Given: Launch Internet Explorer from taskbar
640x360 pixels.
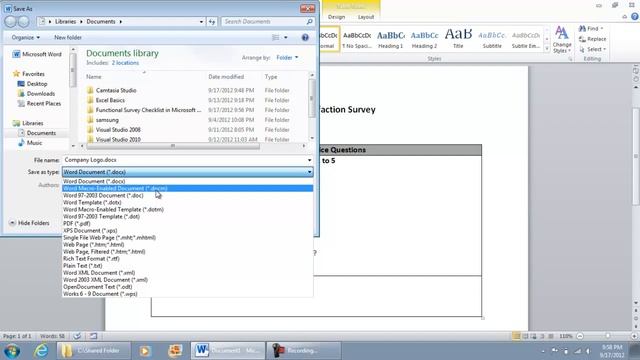Looking at the screenshot, I should pos(41,351).
